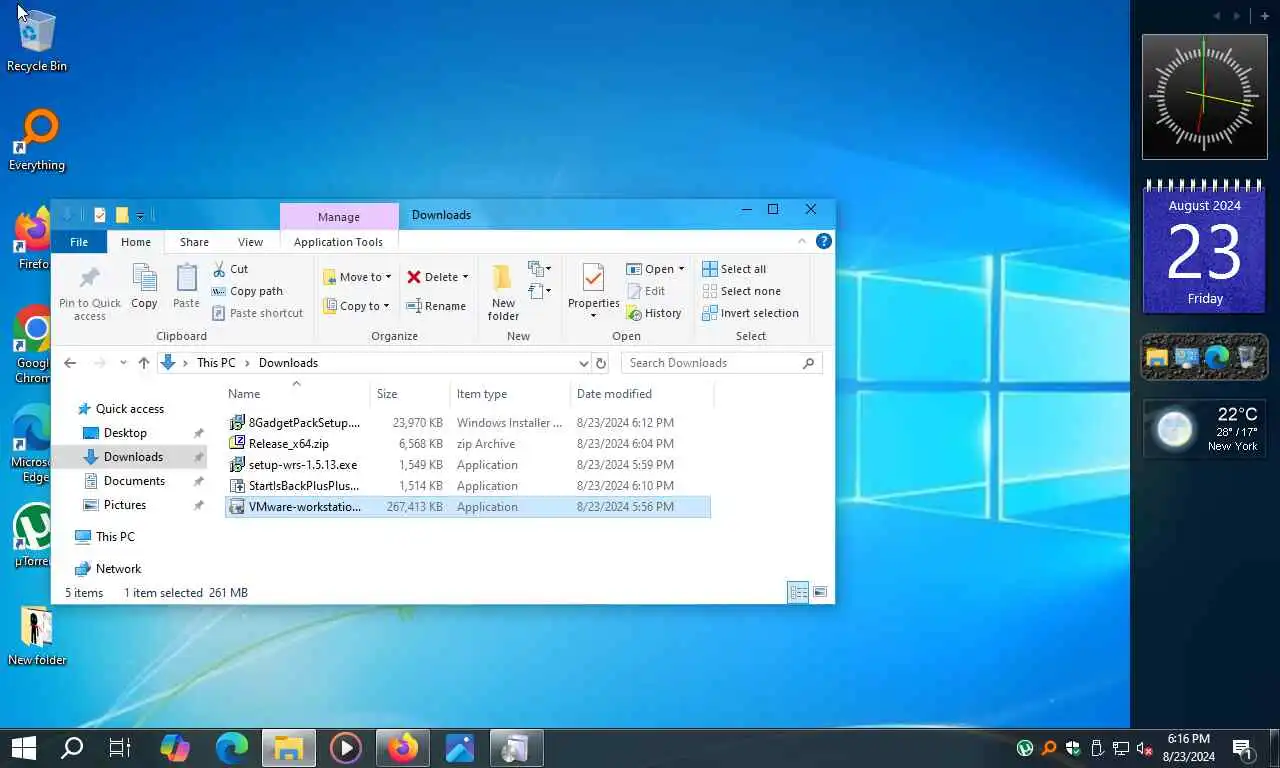
Task: Create a New folder from the ribbon
Action: tap(503, 292)
